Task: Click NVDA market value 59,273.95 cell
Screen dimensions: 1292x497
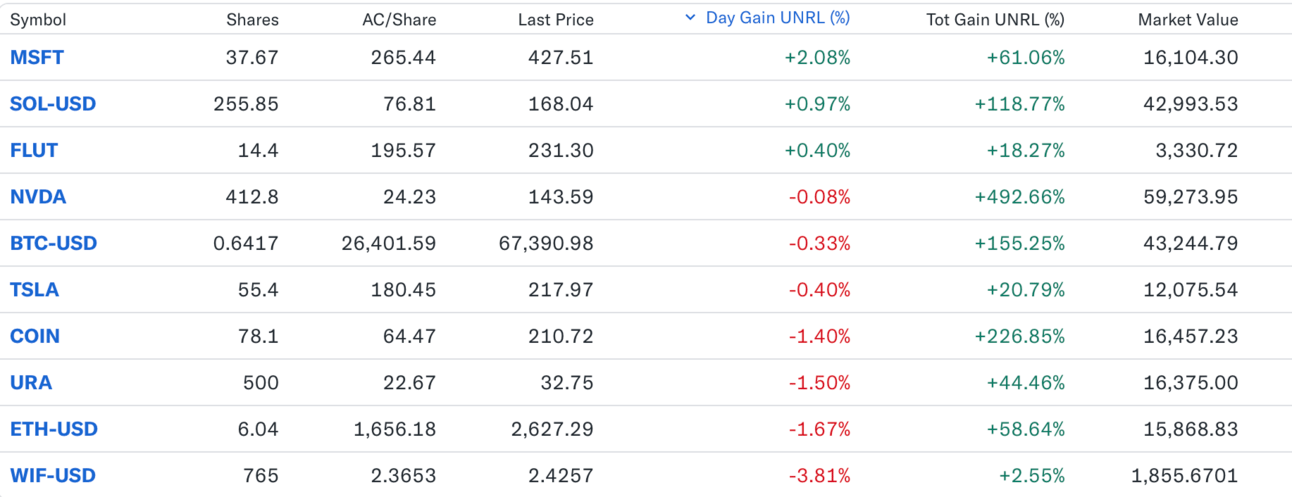Action: point(1190,197)
